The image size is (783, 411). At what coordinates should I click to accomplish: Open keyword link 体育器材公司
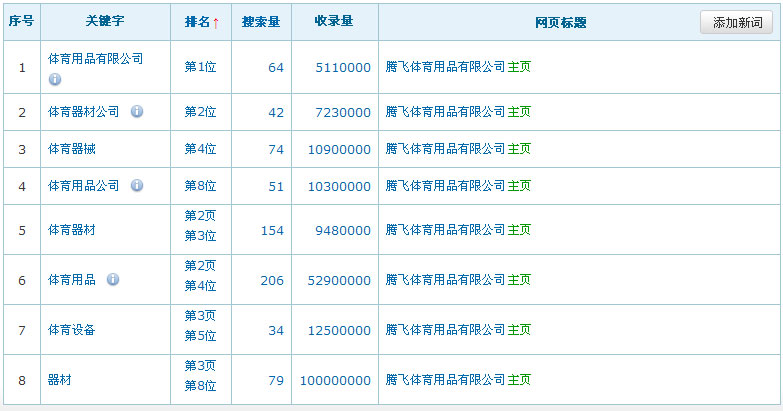pos(84,111)
